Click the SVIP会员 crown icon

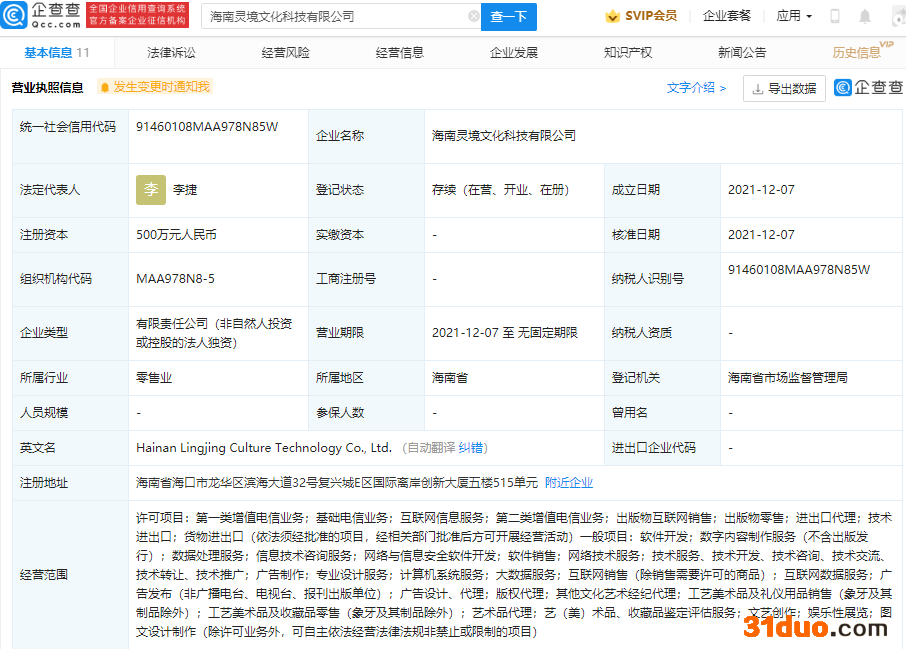tap(612, 17)
